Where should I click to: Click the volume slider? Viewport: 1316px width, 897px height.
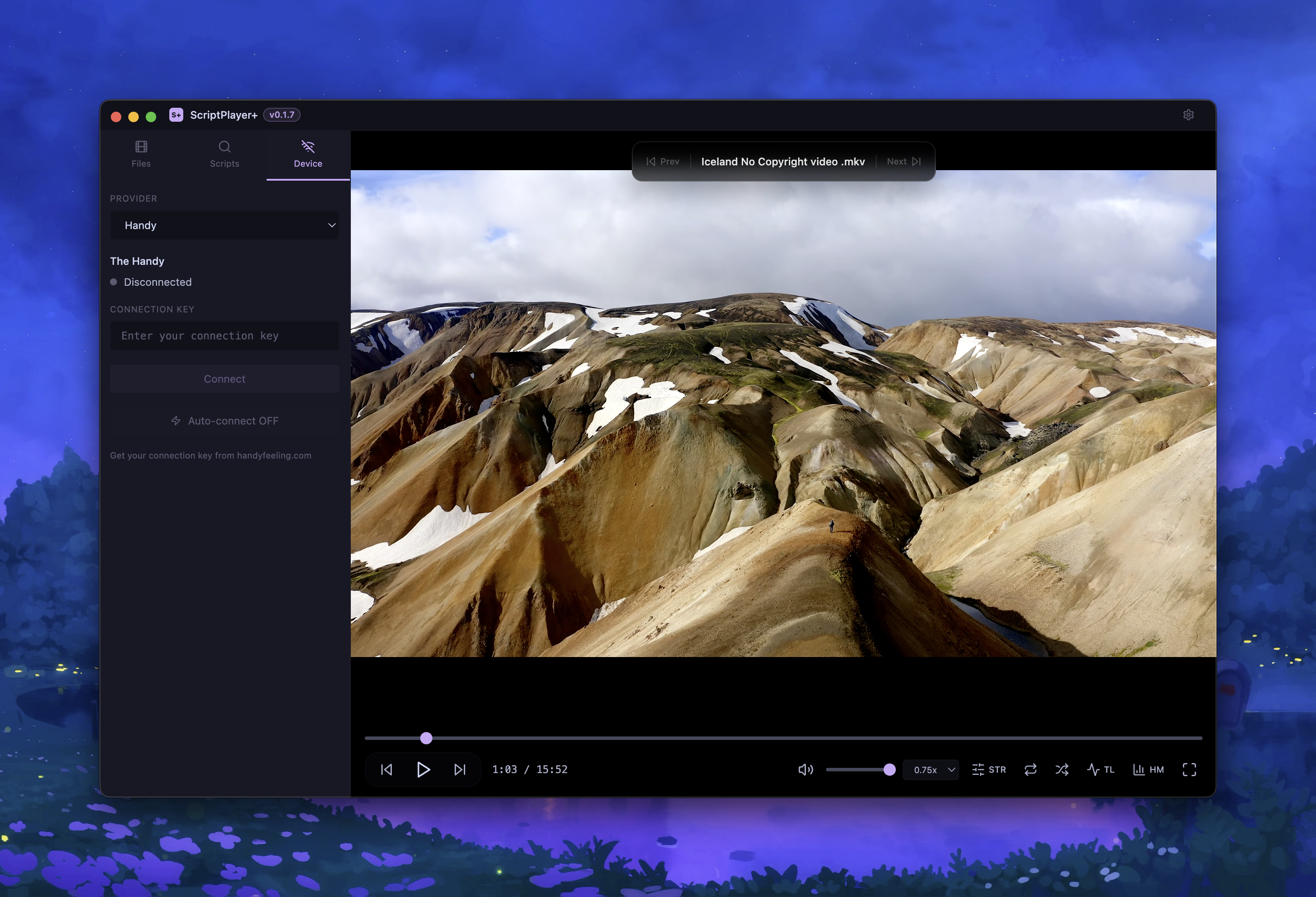click(x=858, y=770)
